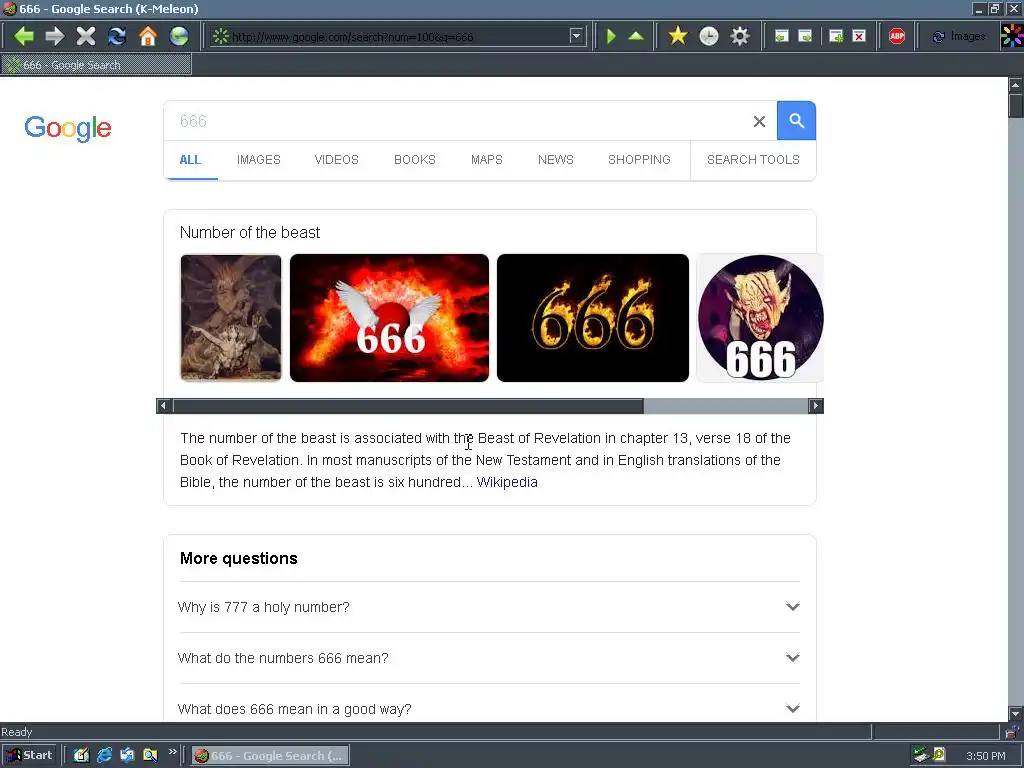Reload the page with the blue refresh icon
This screenshot has height=768, width=1024.
(117, 36)
